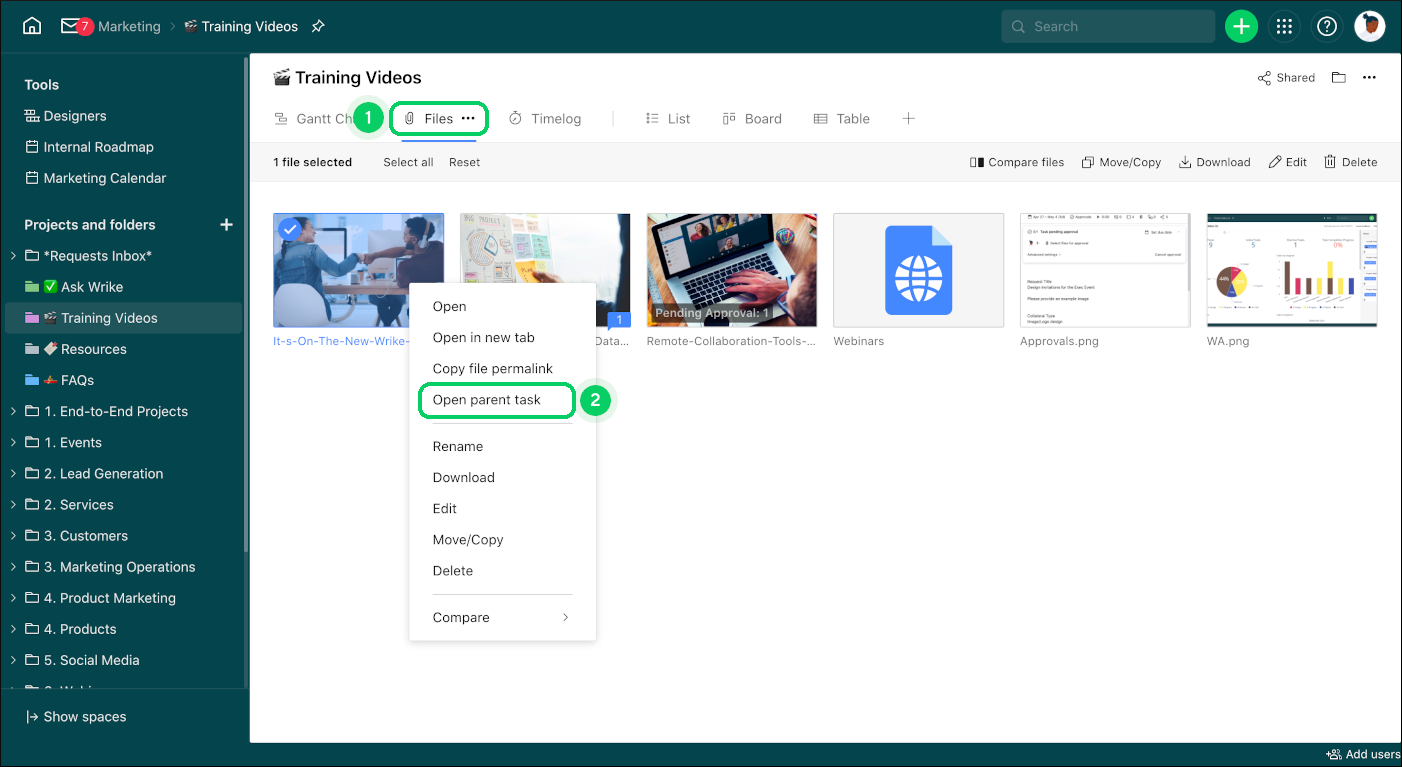This screenshot has height=767, width=1402.
Task: Click the Shared icon button
Action: point(1286,78)
